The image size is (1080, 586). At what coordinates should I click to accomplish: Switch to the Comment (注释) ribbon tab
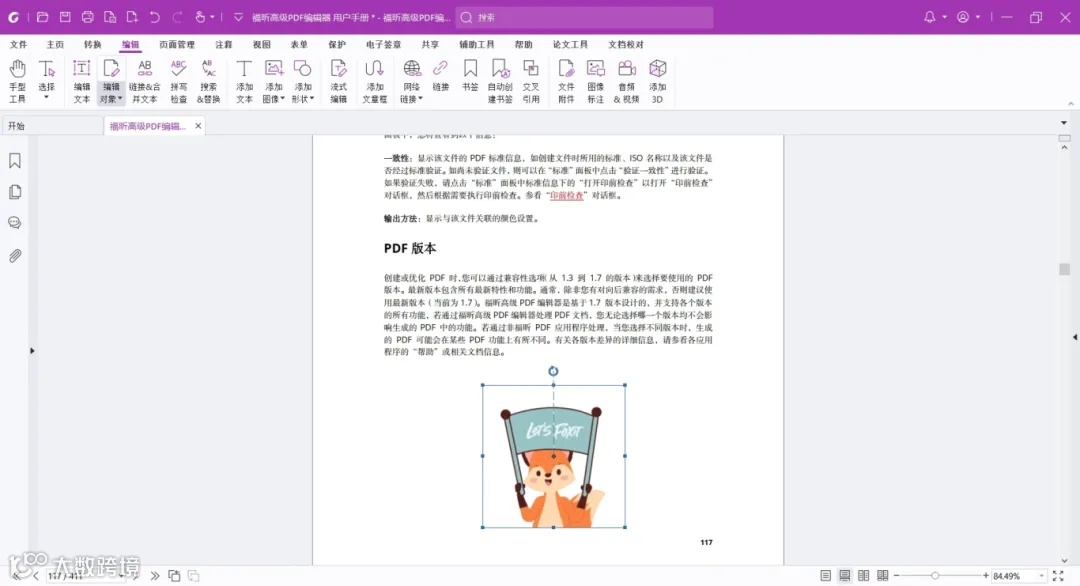point(224,44)
